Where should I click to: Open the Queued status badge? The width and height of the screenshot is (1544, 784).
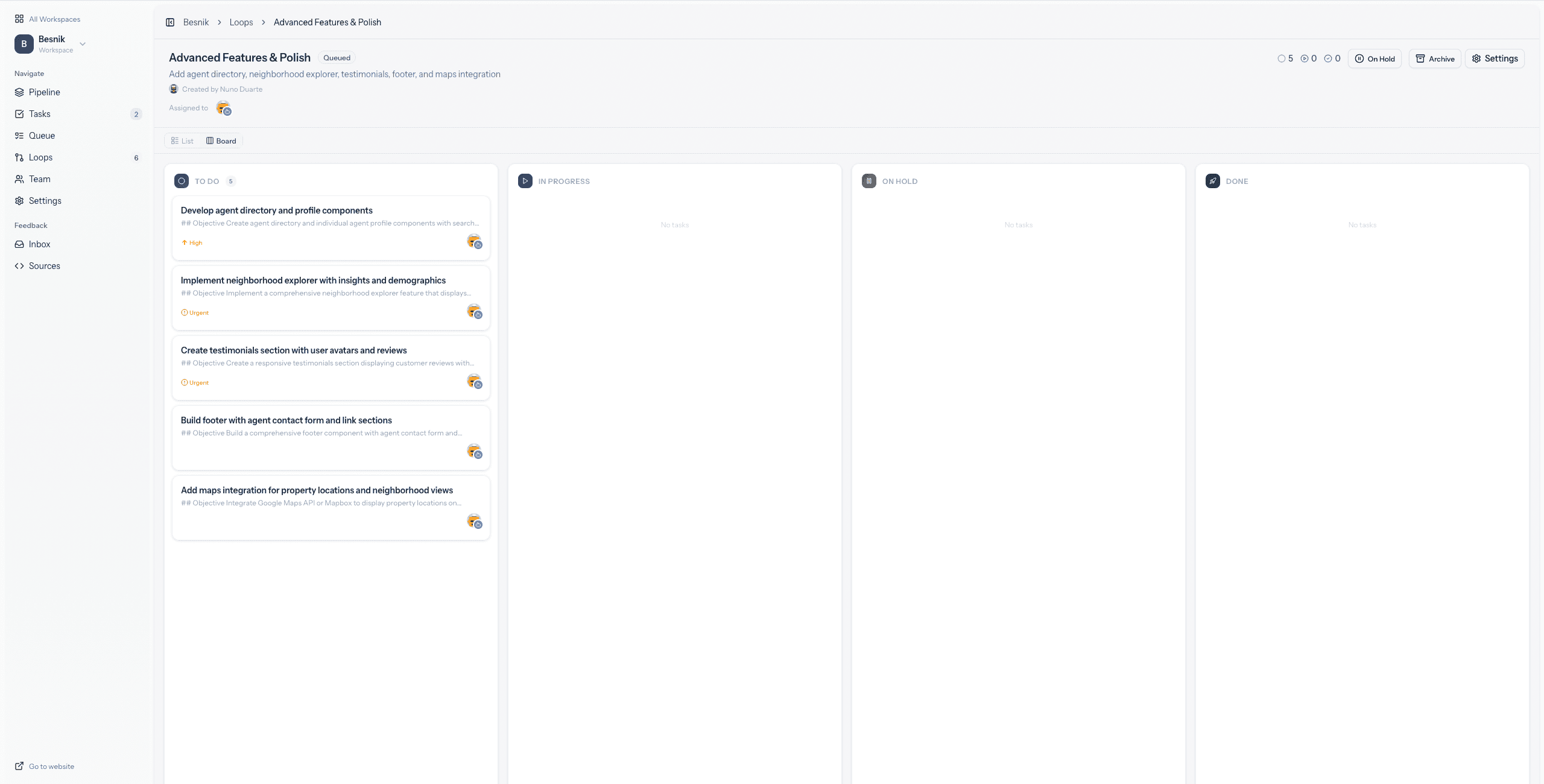[x=336, y=57]
